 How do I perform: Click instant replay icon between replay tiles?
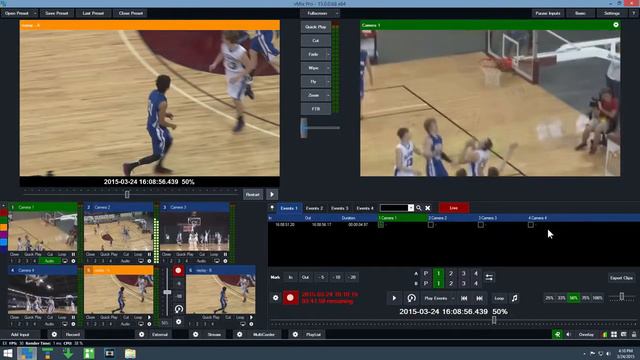tap(179, 309)
